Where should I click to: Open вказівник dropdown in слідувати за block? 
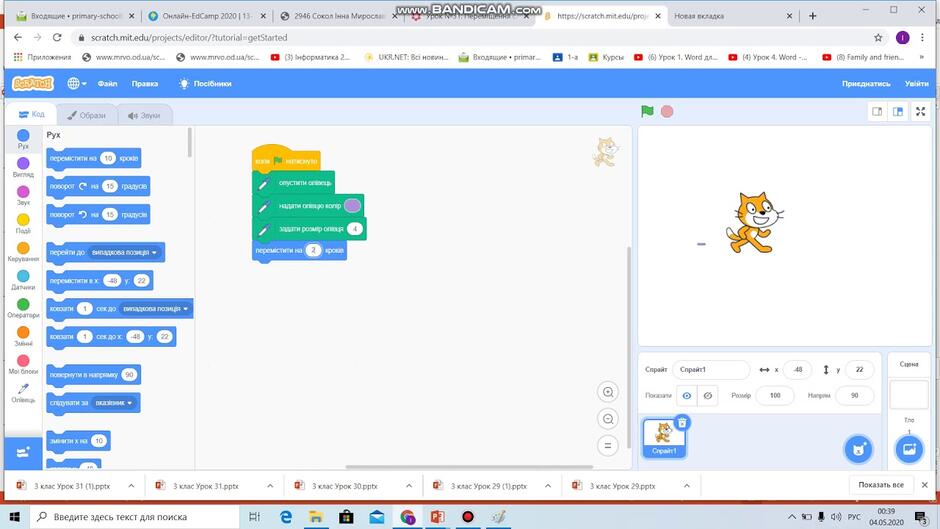pyautogui.click(x=113, y=403)
